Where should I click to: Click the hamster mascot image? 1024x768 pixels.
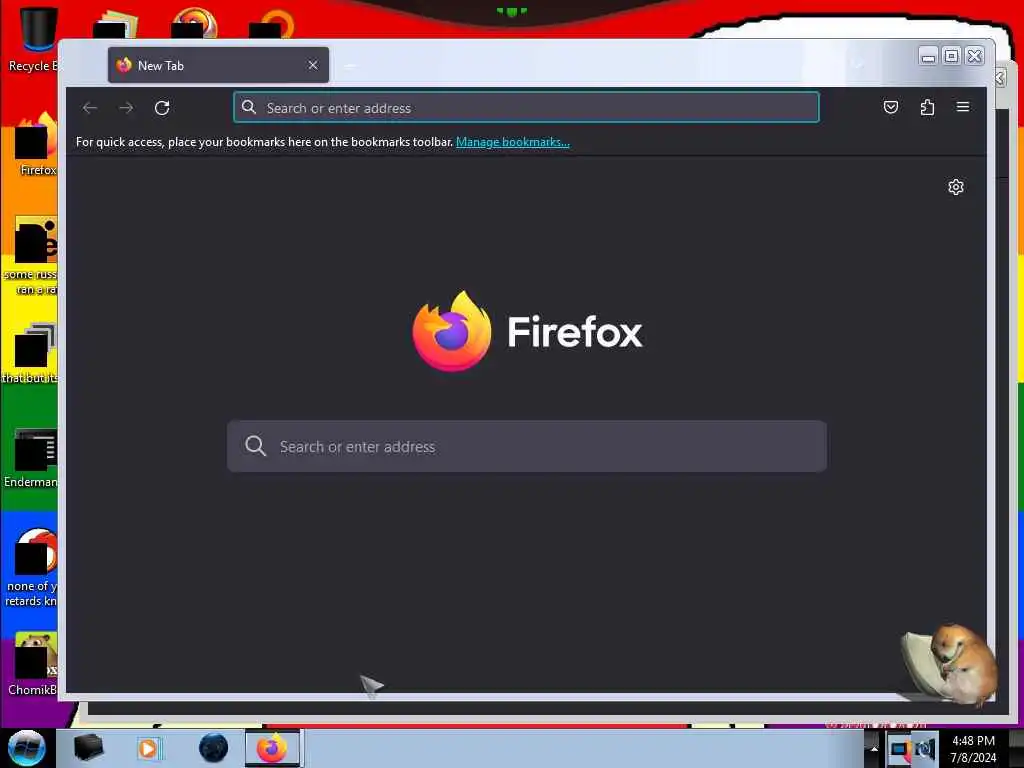(949, 665)
